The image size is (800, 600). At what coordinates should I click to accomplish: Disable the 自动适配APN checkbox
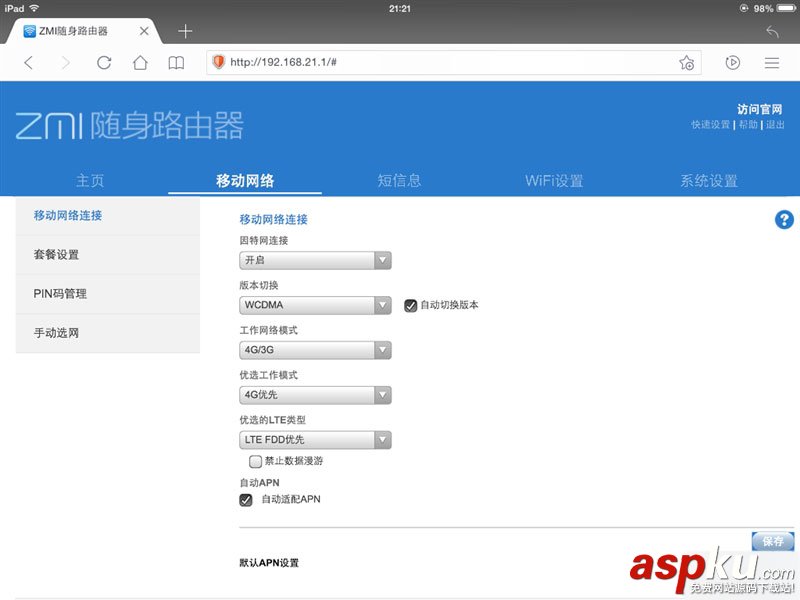coord(245,500)
